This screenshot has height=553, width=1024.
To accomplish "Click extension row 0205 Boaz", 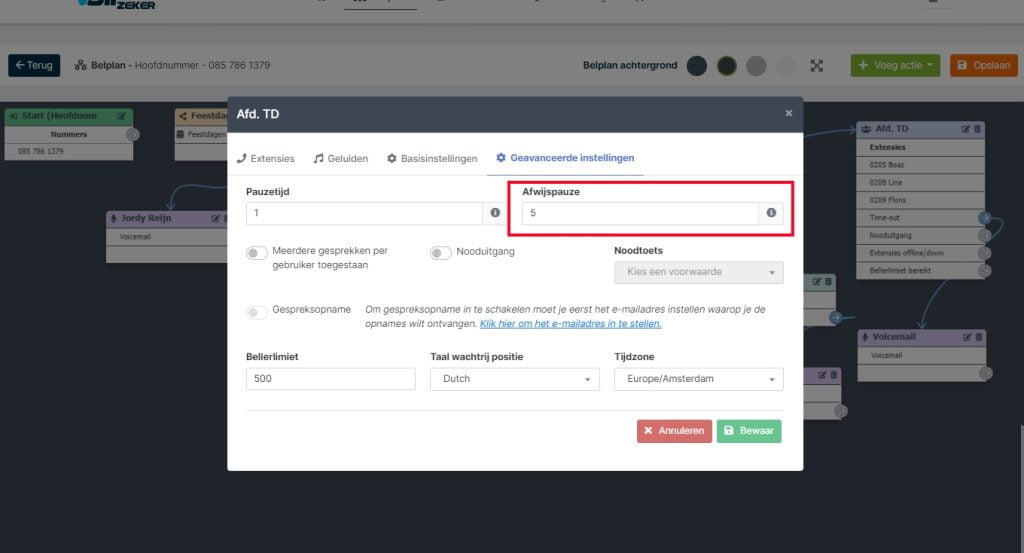I will [x=920, y=165].
